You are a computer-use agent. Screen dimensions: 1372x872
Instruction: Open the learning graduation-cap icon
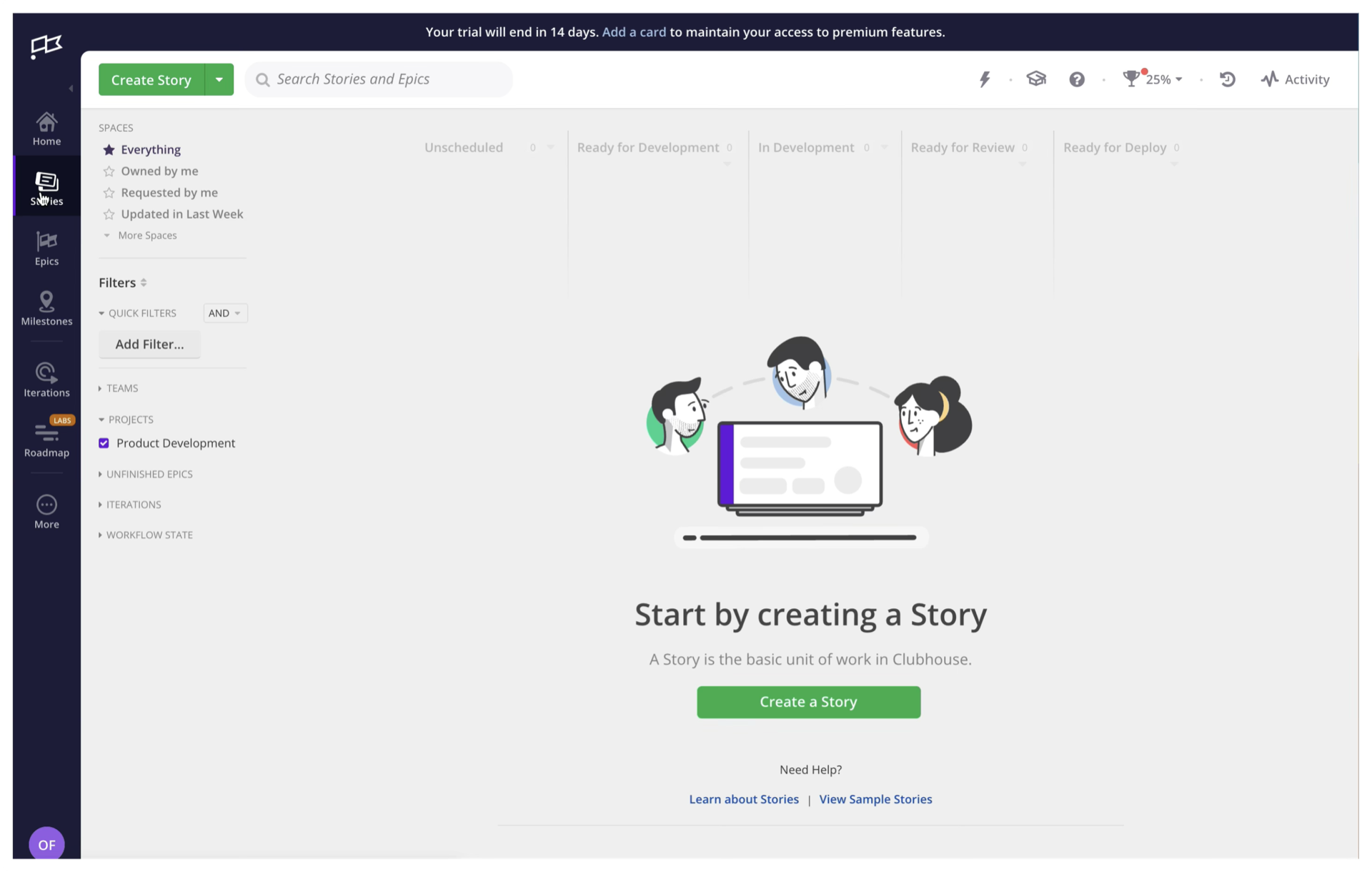[x=1036, y=79]
